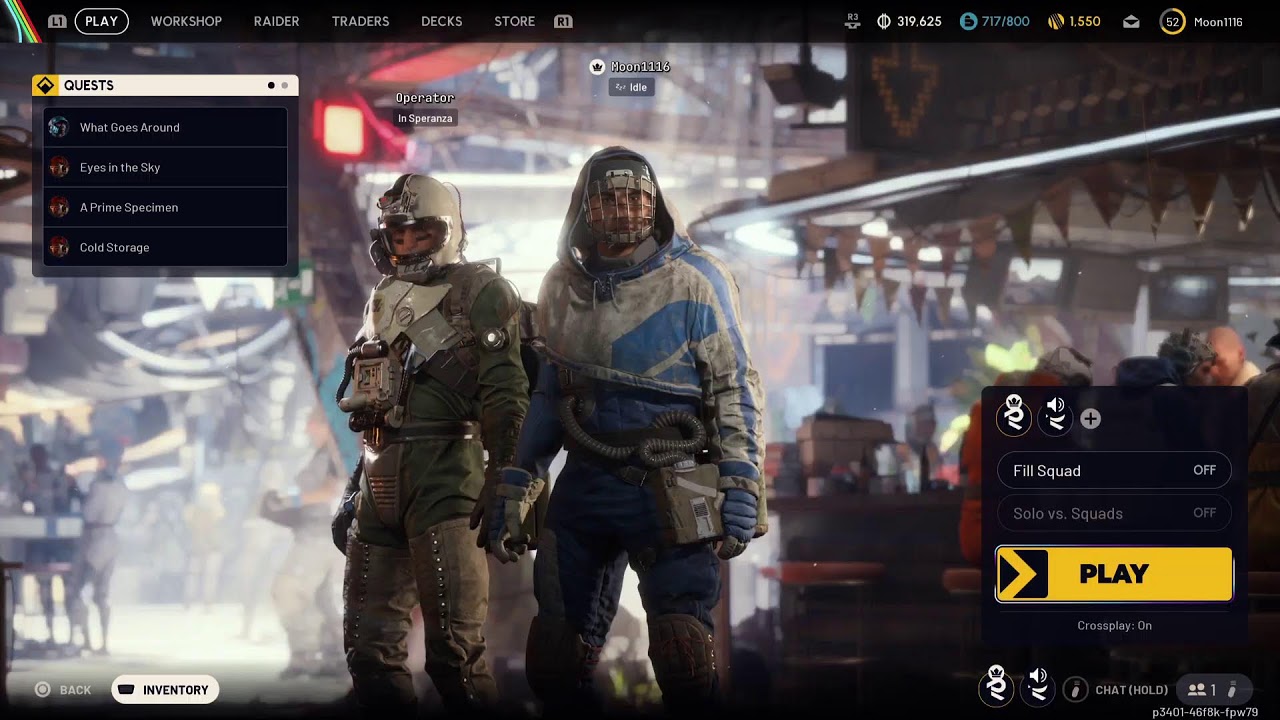Click the level 52 ring badge
This screenshot has height=720, width=1280.
click(x=1173, y=21)
